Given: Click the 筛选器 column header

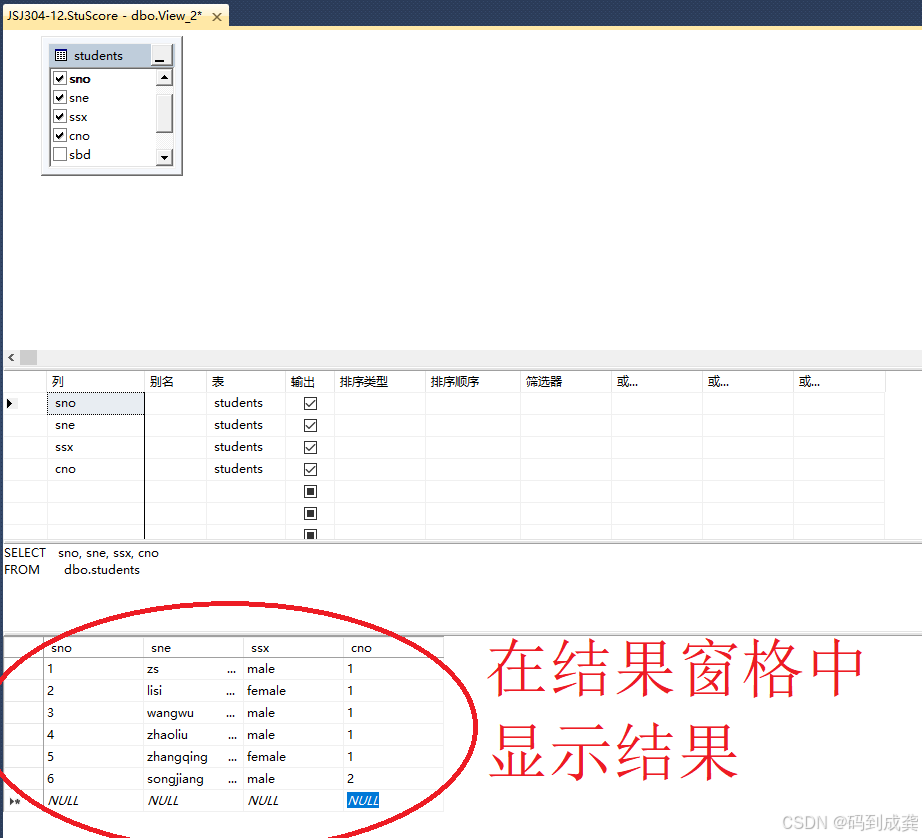Looking at the screenshot, I should click(544, 382).
